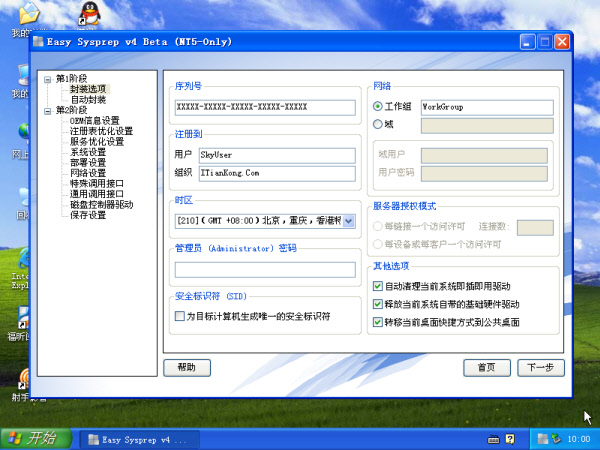Open OEM信息设置 in the tree
Viewport: 600px width, 450px height.
(x=95, y=121)
